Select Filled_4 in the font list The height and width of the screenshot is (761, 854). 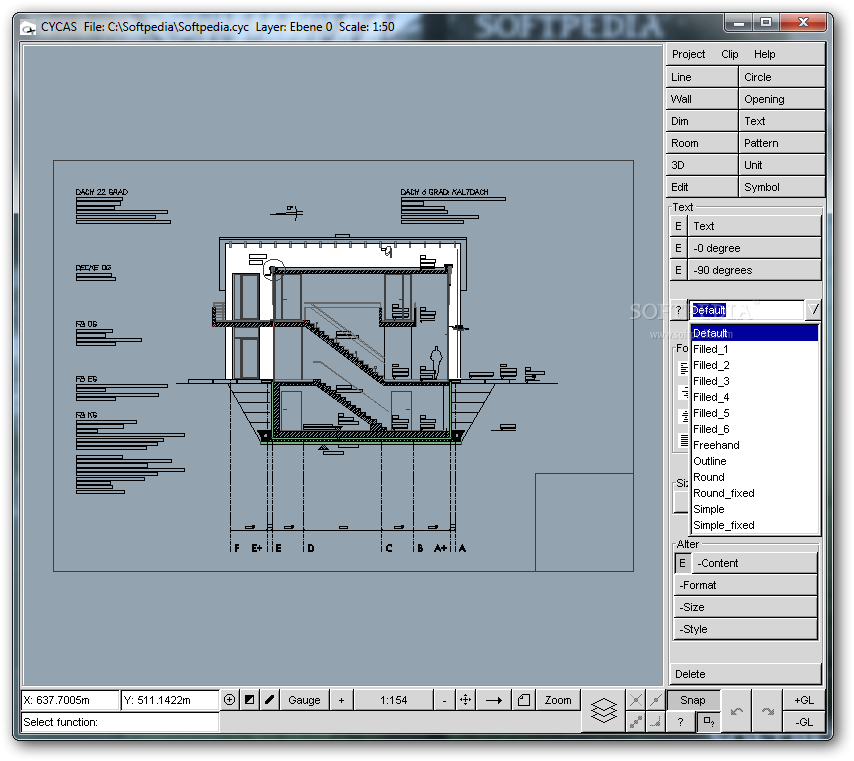tap(755, 397)
